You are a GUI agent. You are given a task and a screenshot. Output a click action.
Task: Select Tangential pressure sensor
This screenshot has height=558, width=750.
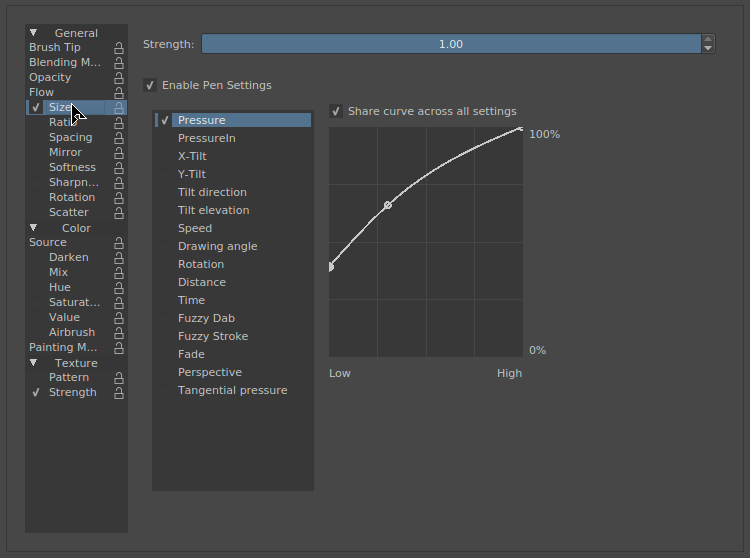[x=233, y=390]
